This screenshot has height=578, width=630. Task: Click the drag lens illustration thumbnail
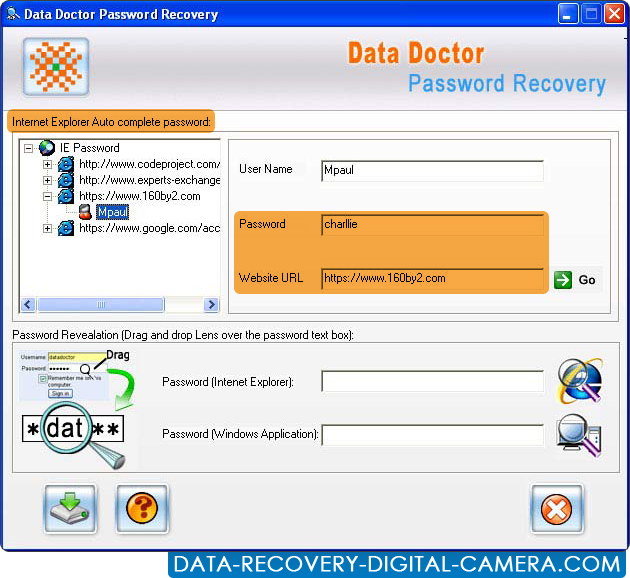(76, 409)
